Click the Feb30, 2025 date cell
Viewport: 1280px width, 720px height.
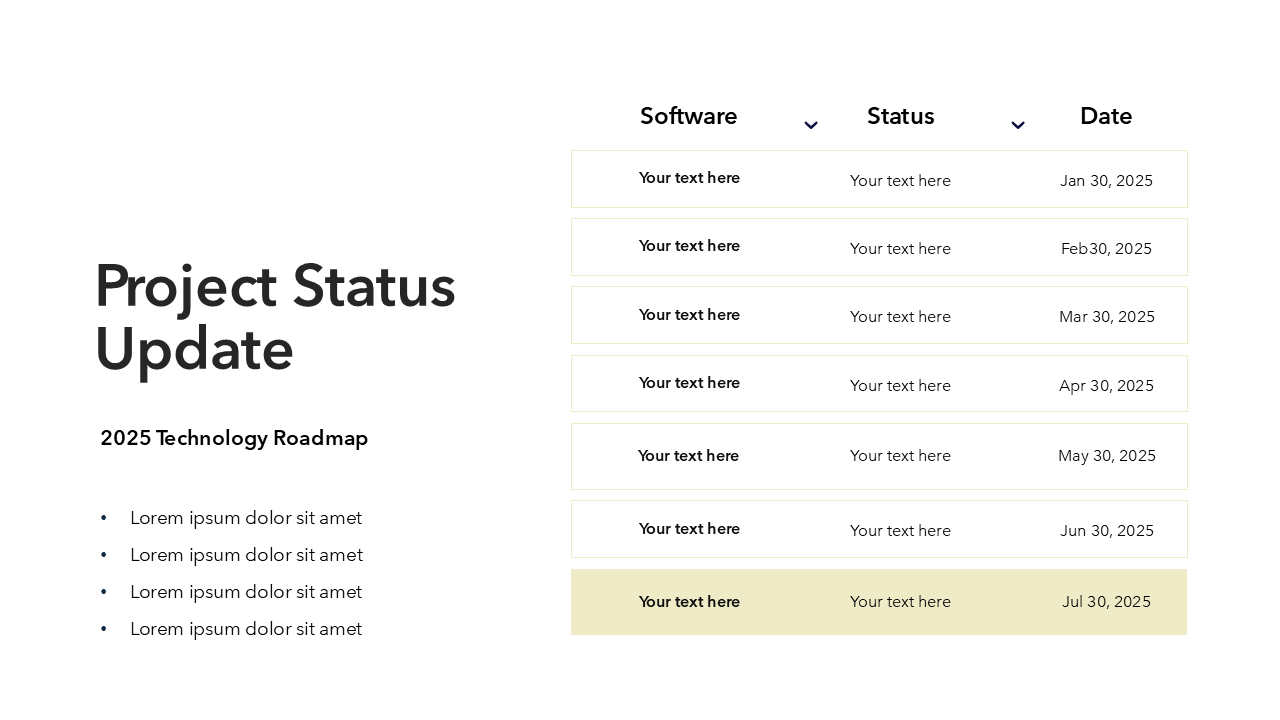pyautogui.click(x=1106, y=249)
